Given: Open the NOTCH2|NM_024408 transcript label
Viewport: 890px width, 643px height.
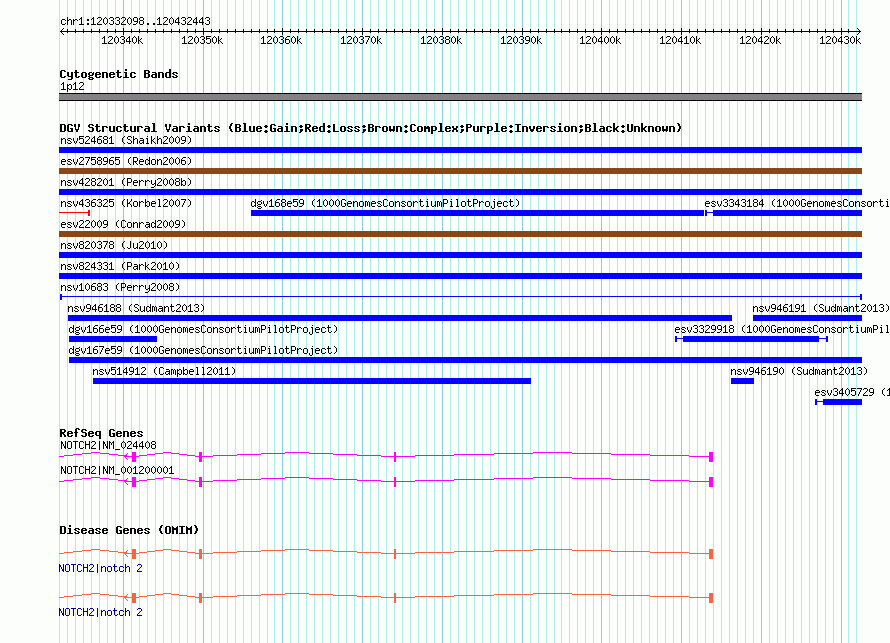Looking at the screenshot, I should pyautogui.click(x=108, y=445).
